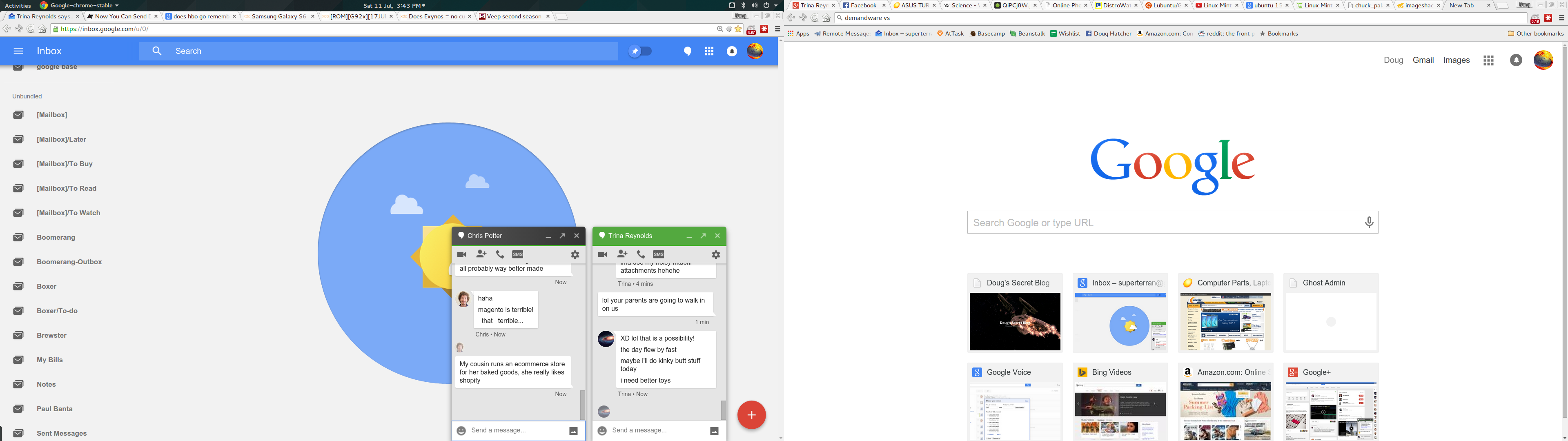
Task: Open power menu dropdown in top bar
Action: point(771,5)
